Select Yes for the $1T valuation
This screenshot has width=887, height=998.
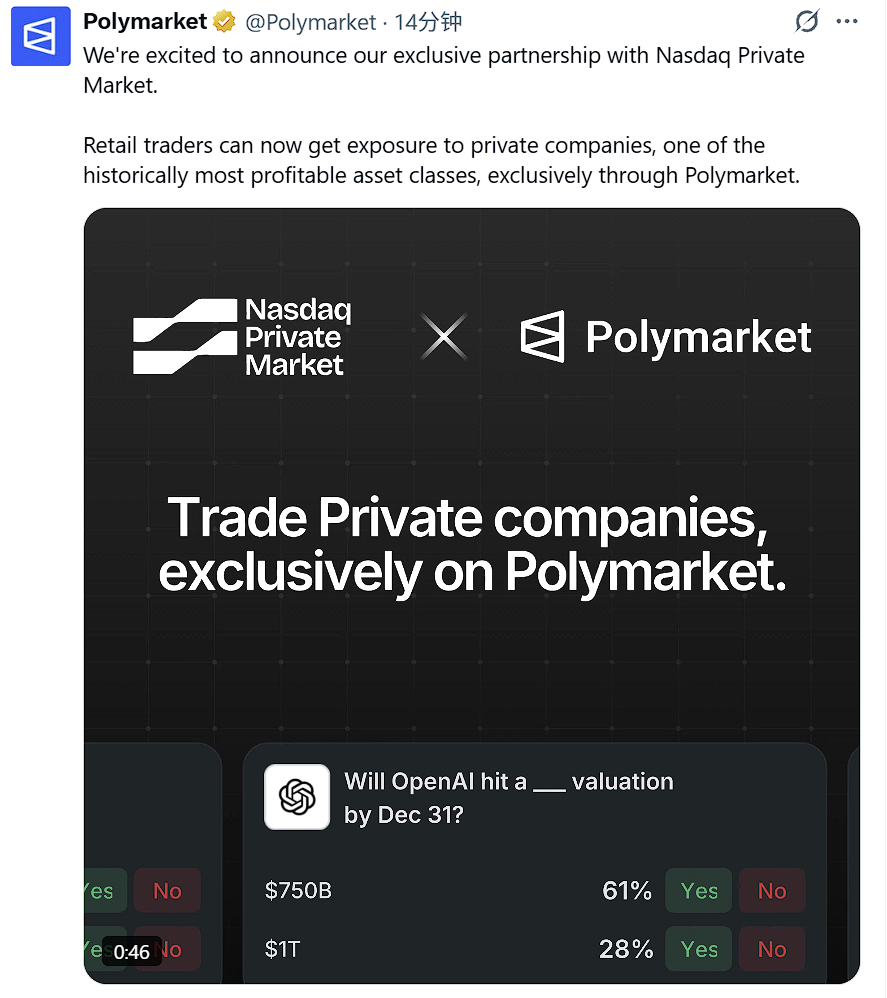699,949
